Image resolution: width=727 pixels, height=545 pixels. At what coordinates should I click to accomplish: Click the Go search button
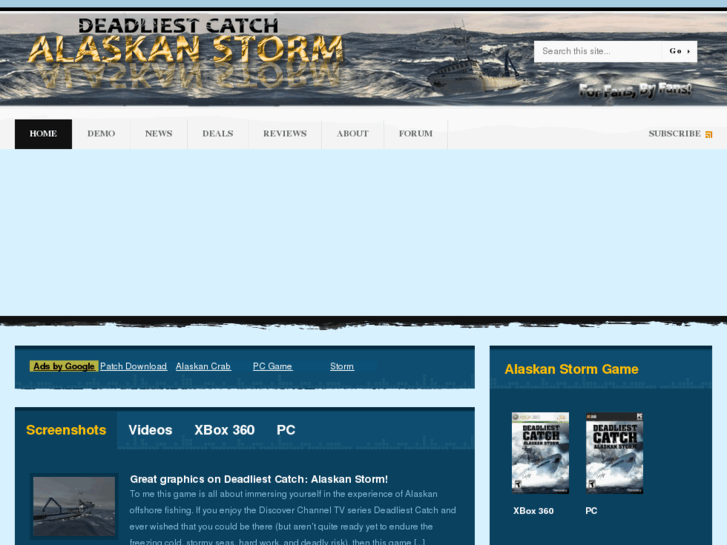(679, 51)
